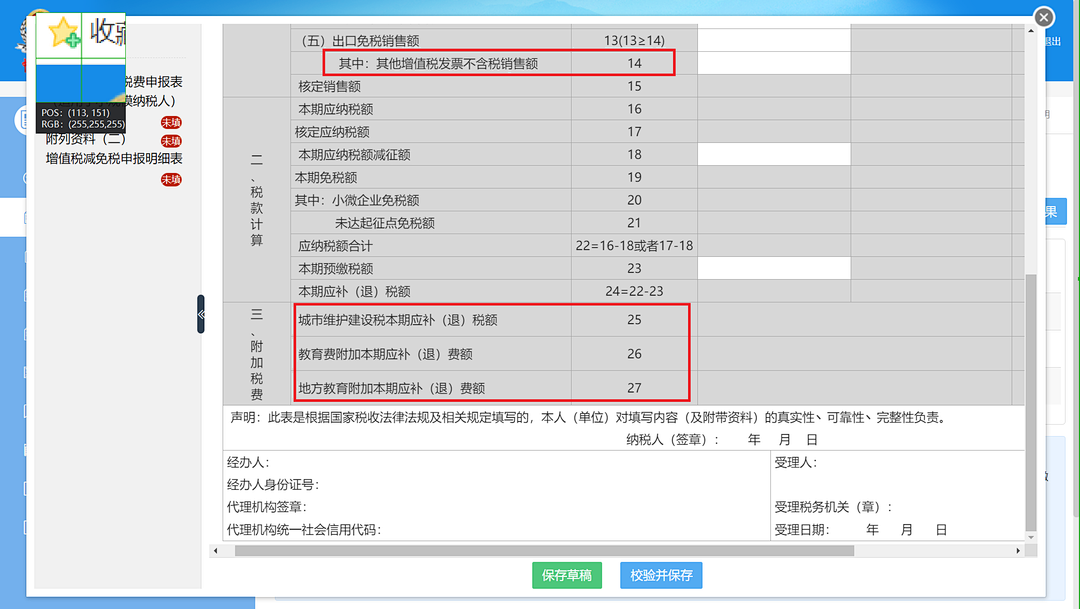This screenshot has height=609, width=1080.
Task: Click the vertical scrollbar up arrow
Action: pyautogui.click(x=1031, y=30)
